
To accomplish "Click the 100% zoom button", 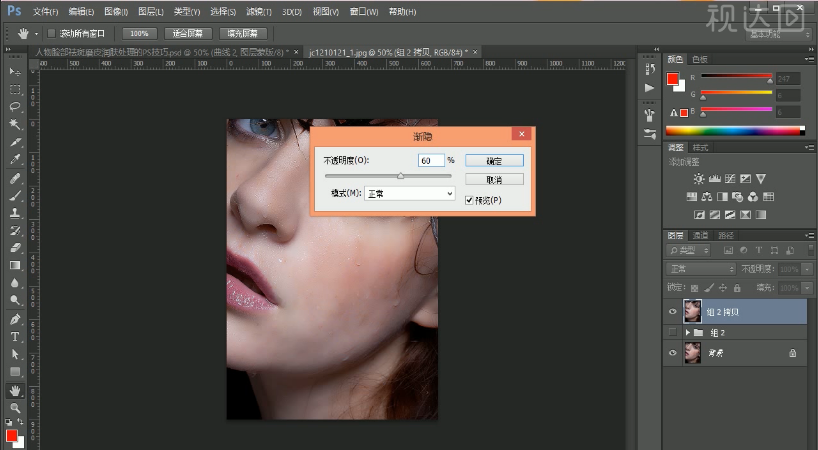I will 139,33.
